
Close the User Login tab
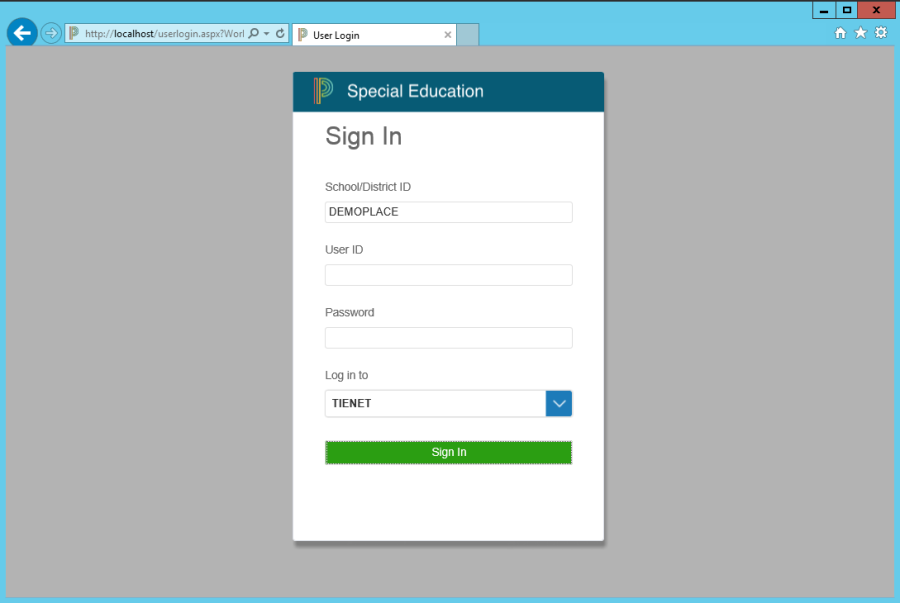(447, 35)
